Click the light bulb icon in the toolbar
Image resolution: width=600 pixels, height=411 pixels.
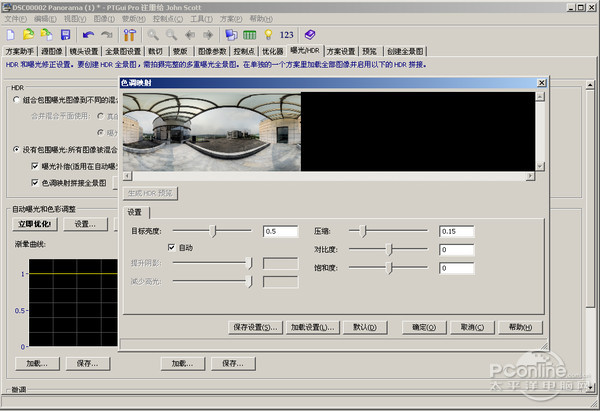coord(267,34)
